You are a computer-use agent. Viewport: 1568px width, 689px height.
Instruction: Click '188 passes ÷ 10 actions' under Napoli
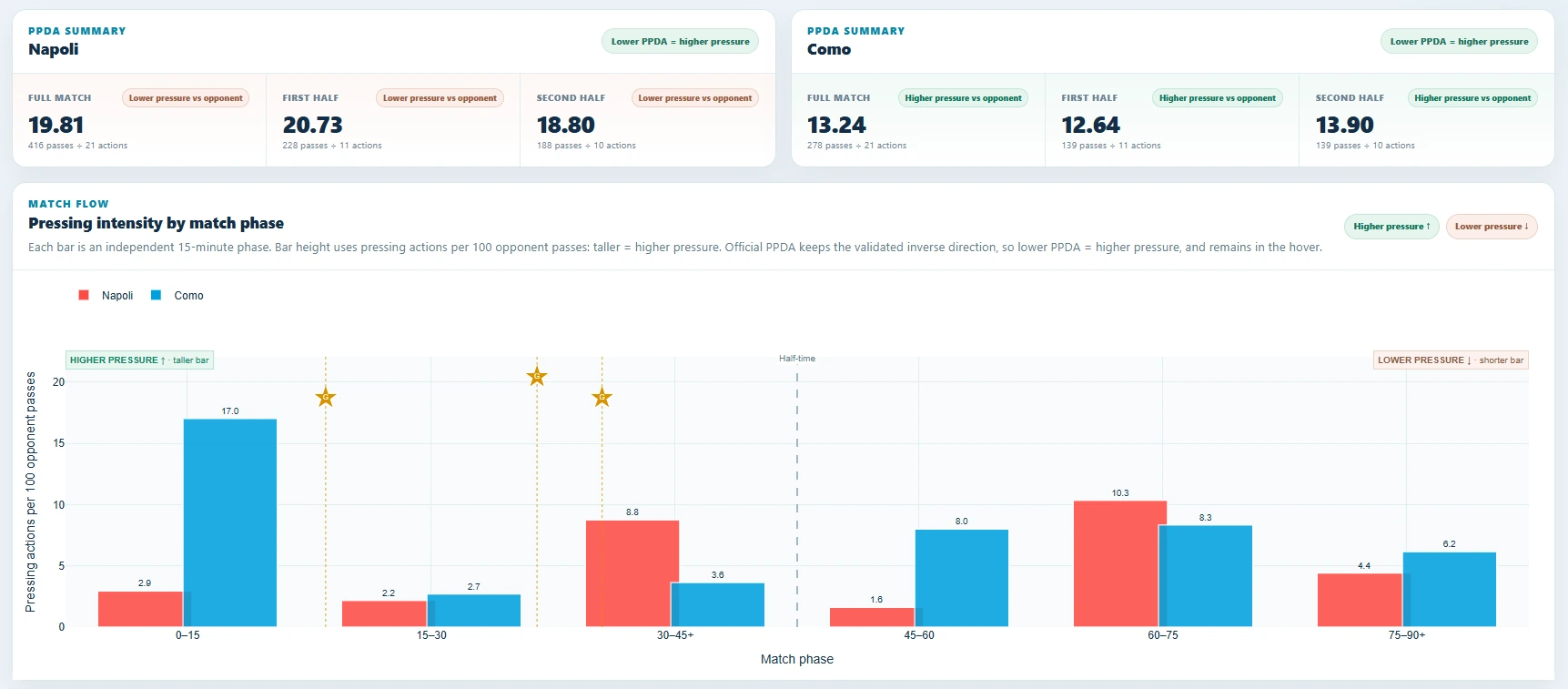586,146
